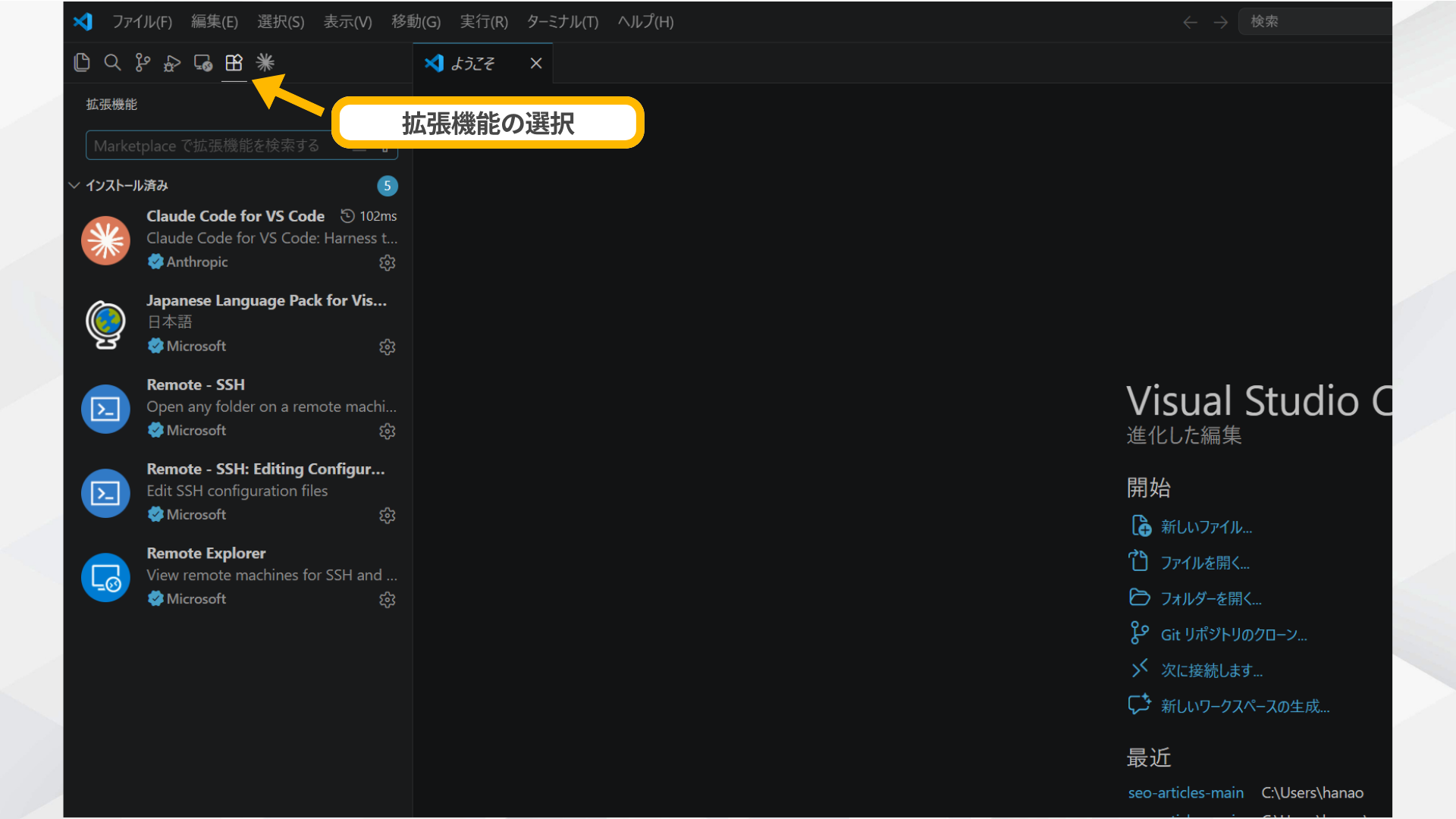Screen dimensions: 1456x819
Task: Select Japanese Language Pack extension title
Action: coord(266,300)
